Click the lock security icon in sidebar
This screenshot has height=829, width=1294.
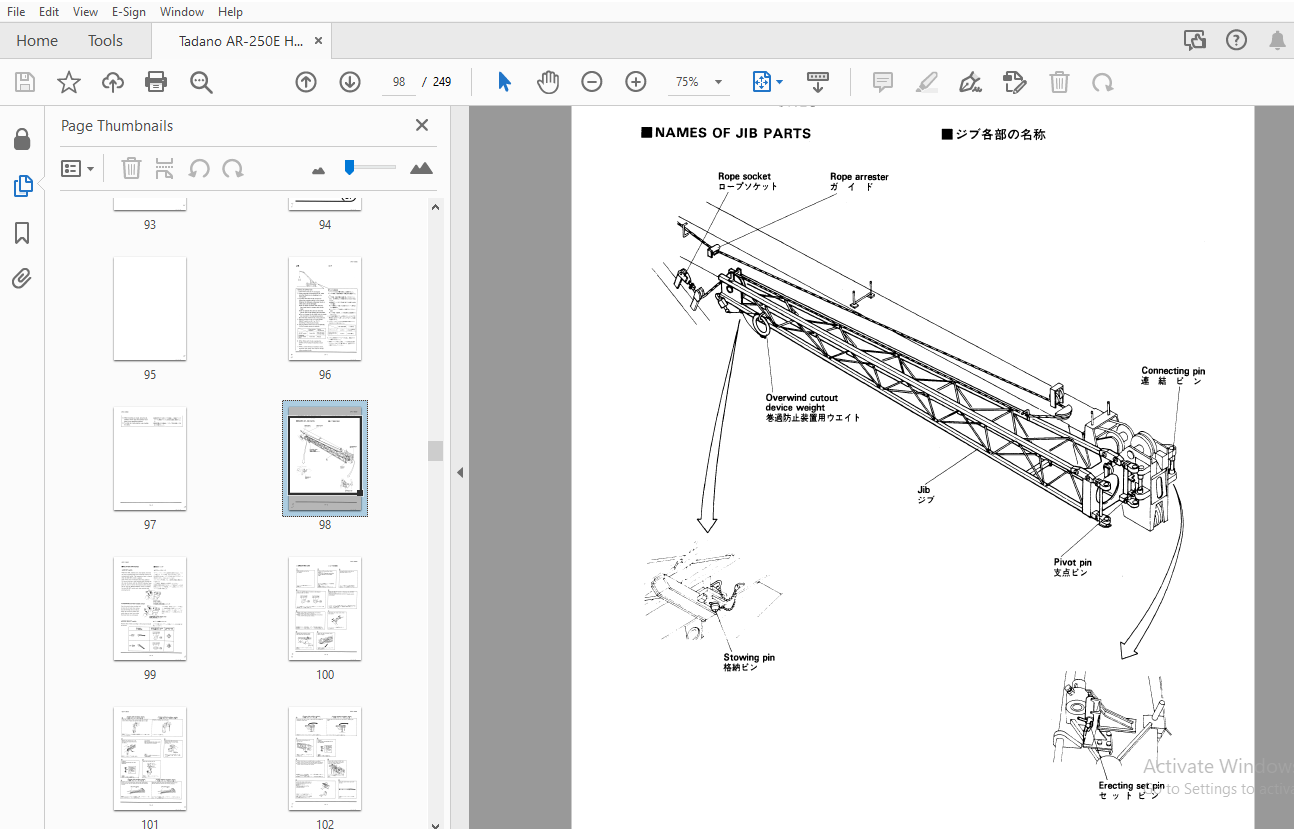click(22, 139)
